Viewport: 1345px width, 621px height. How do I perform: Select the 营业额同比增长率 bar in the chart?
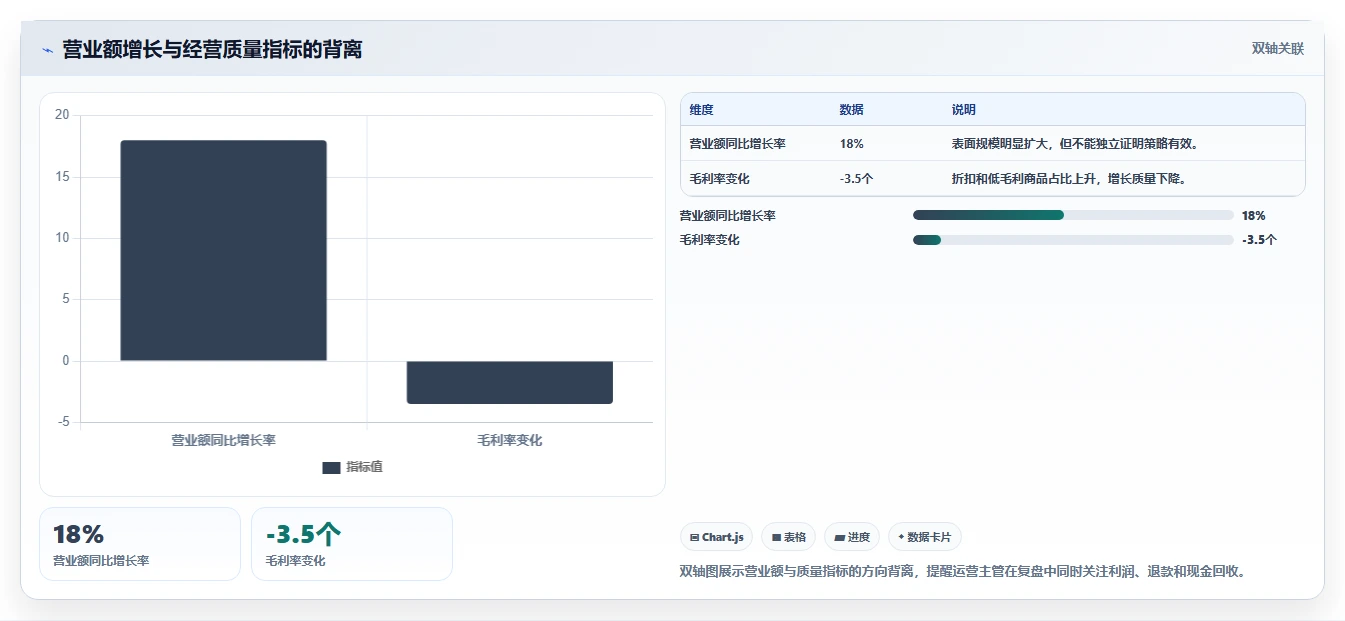click(x=223, y=251)
